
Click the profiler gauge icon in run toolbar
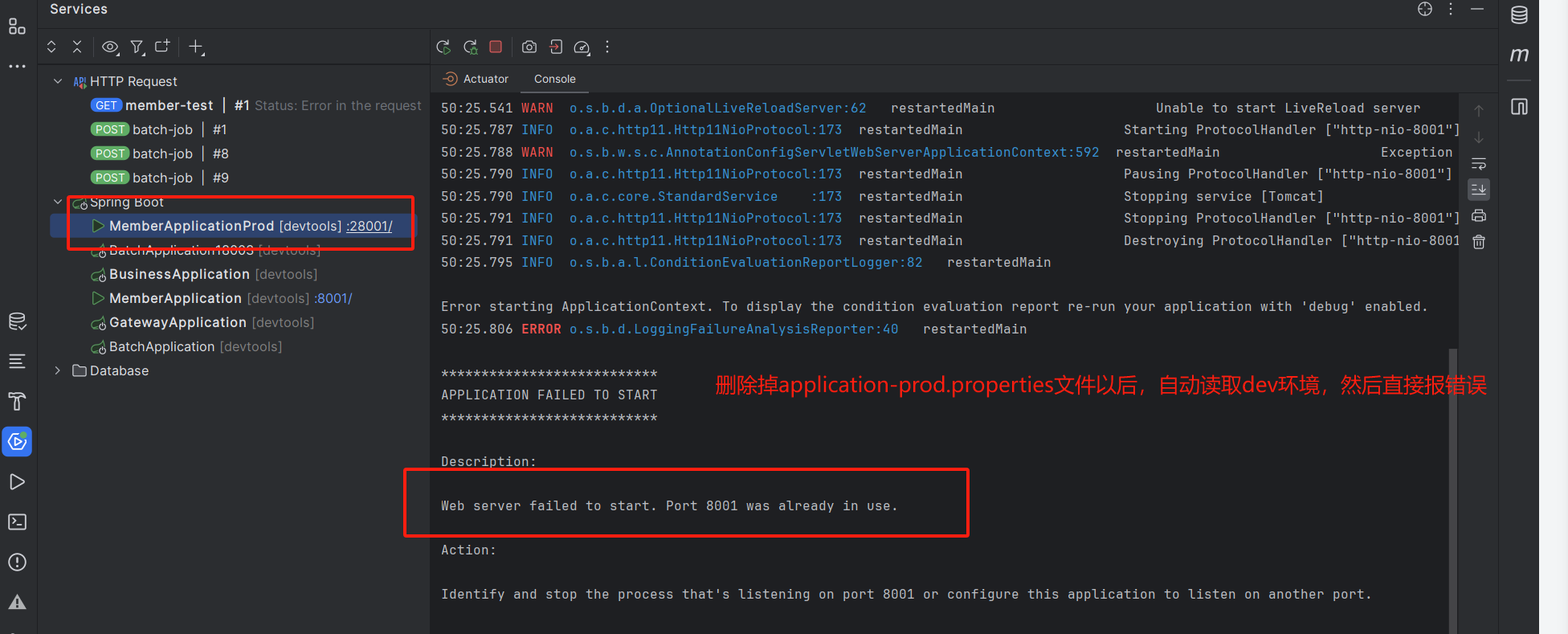(x=582, y=47)
